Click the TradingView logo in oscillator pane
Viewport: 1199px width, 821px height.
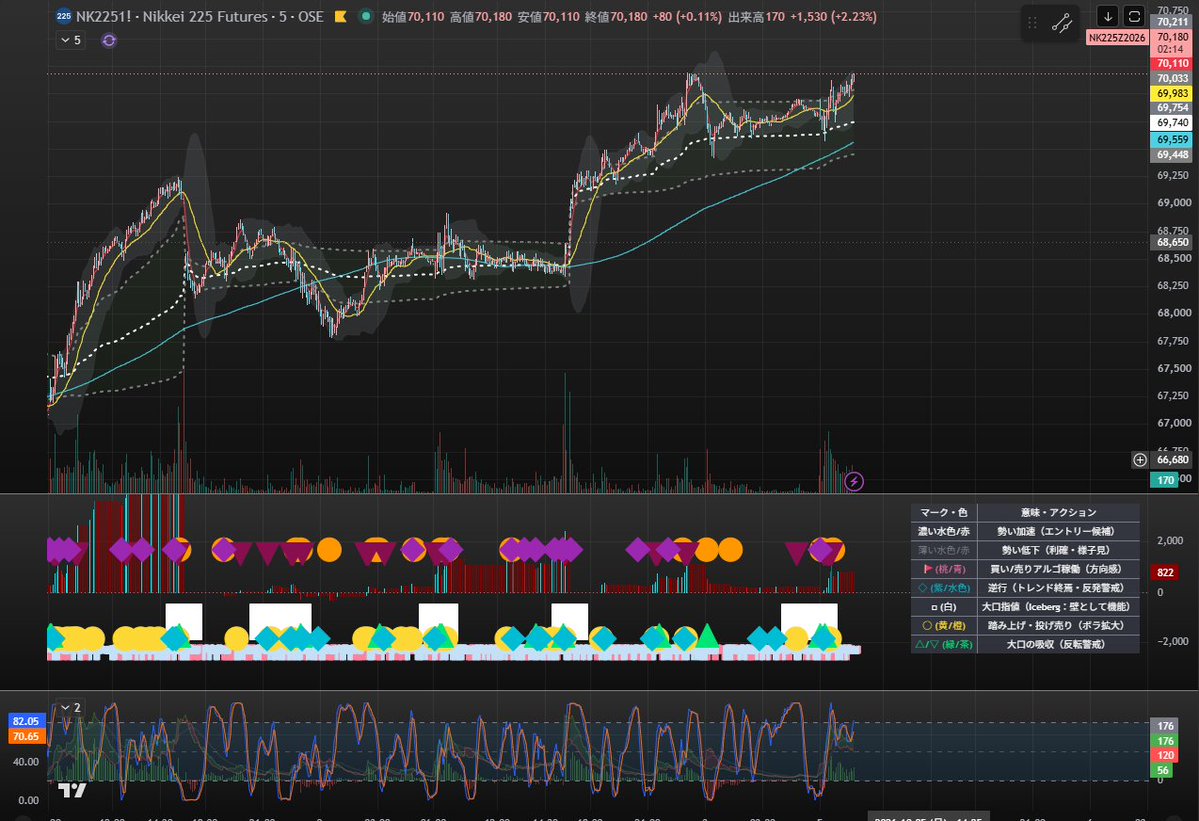tap(72, 790)
